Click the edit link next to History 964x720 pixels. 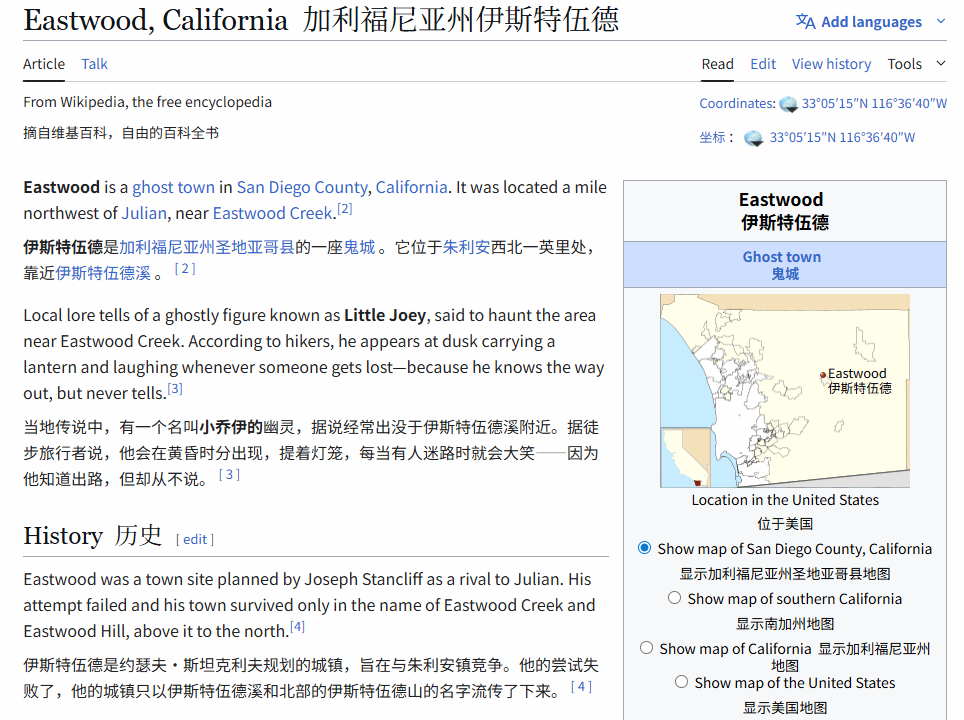[195, 539]
